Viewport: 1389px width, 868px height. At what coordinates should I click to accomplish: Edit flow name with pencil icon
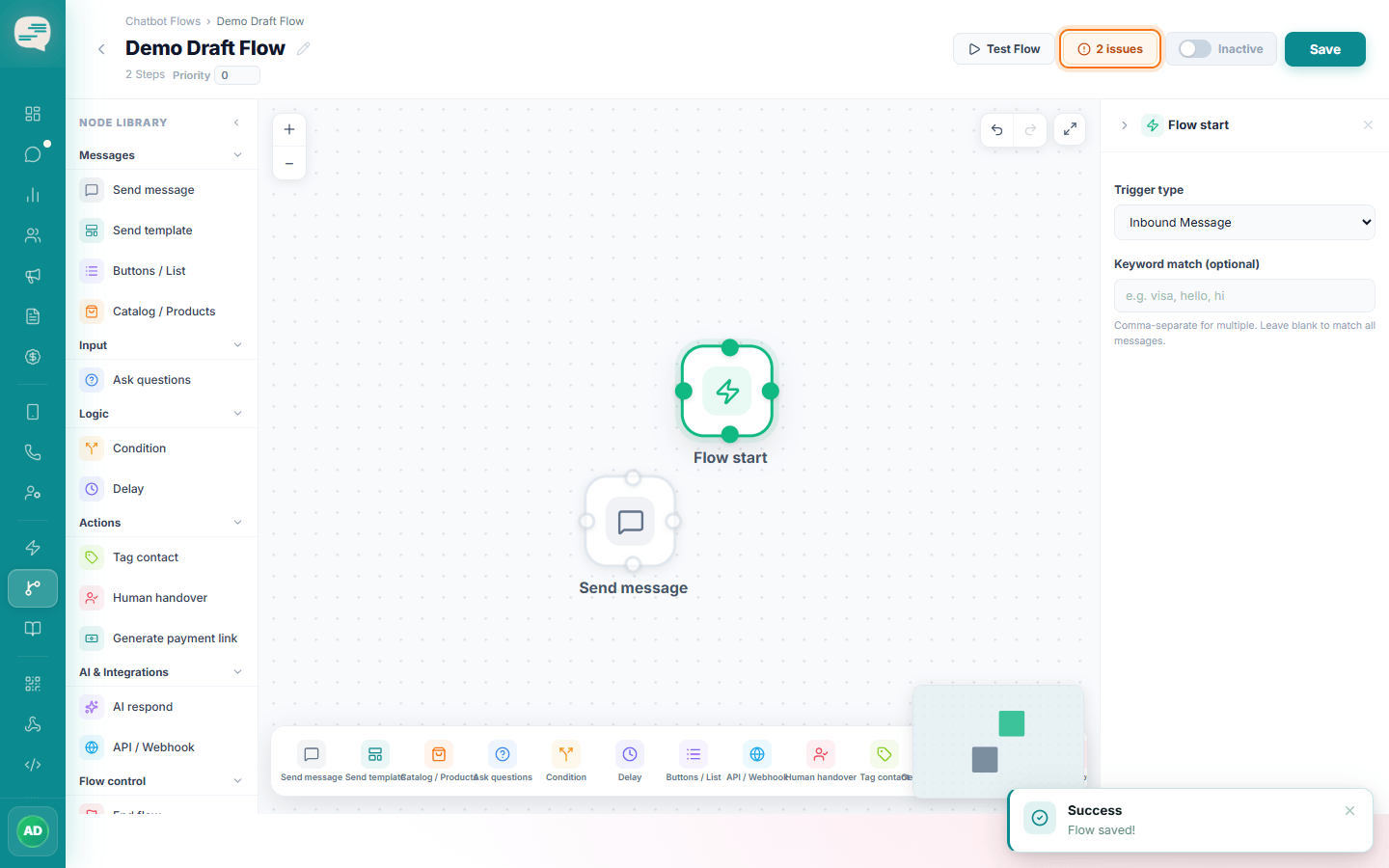(304, 48)
